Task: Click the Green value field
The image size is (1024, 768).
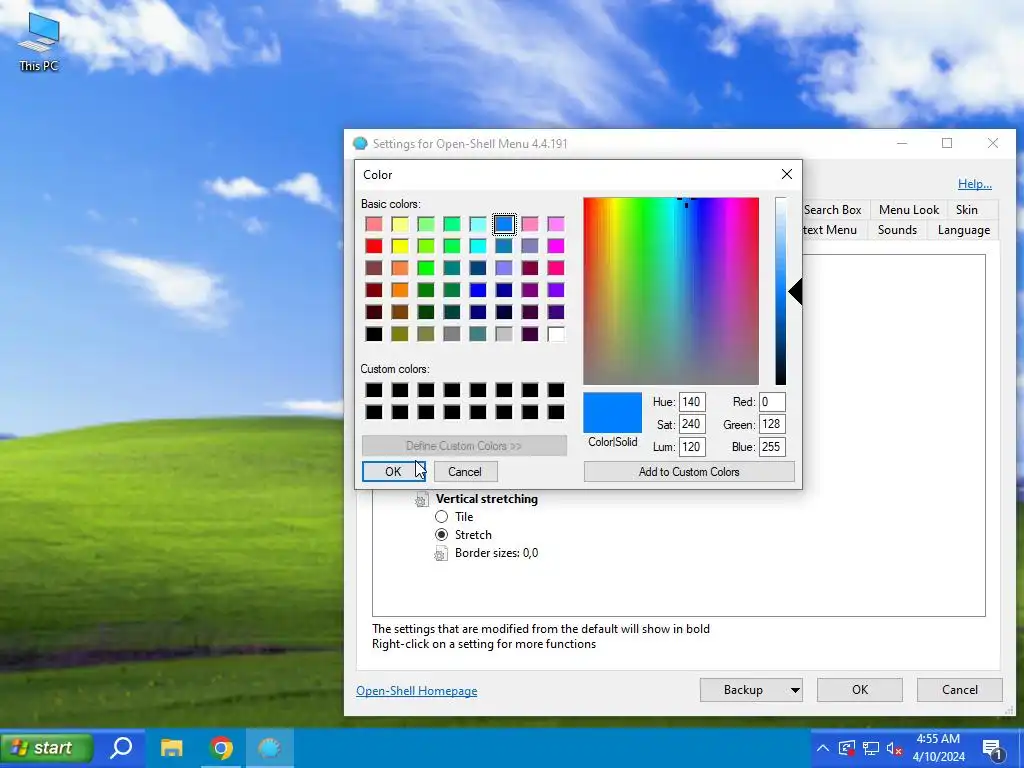Action: 772,424
